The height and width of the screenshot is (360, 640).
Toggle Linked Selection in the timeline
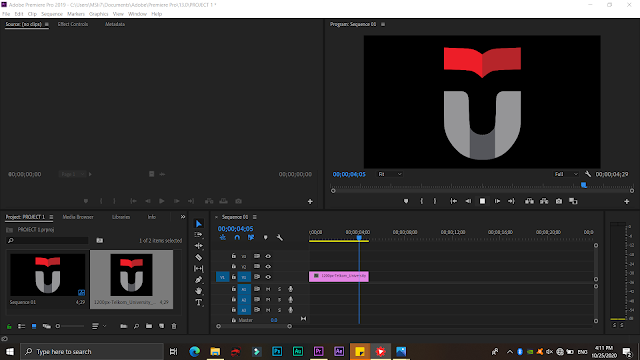[251, 238]
